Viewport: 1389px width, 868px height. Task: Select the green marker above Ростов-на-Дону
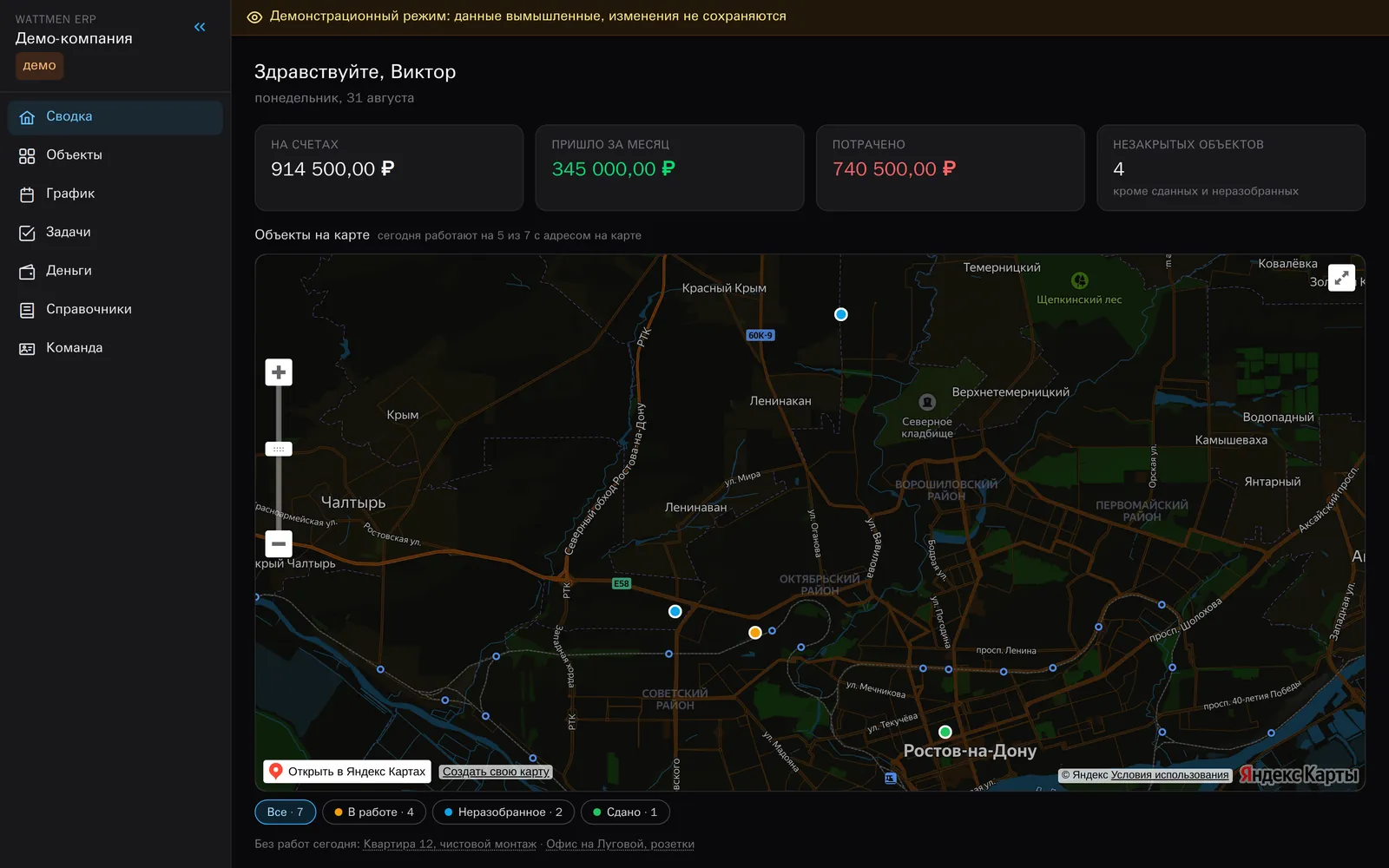945,732
